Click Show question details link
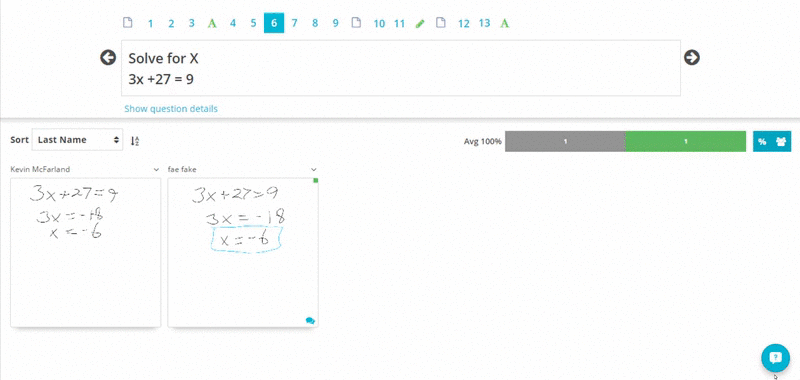This screenshot has height=380, width=800. coord(171,109)
